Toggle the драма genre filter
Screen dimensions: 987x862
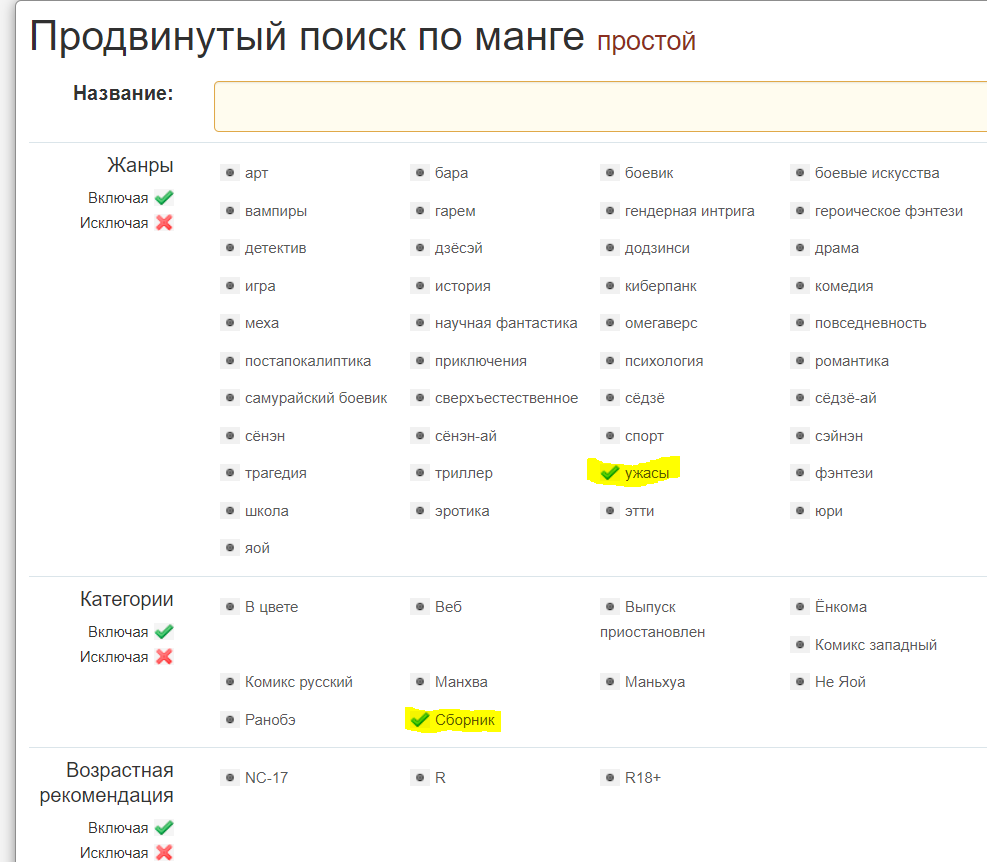pos(836,248)
